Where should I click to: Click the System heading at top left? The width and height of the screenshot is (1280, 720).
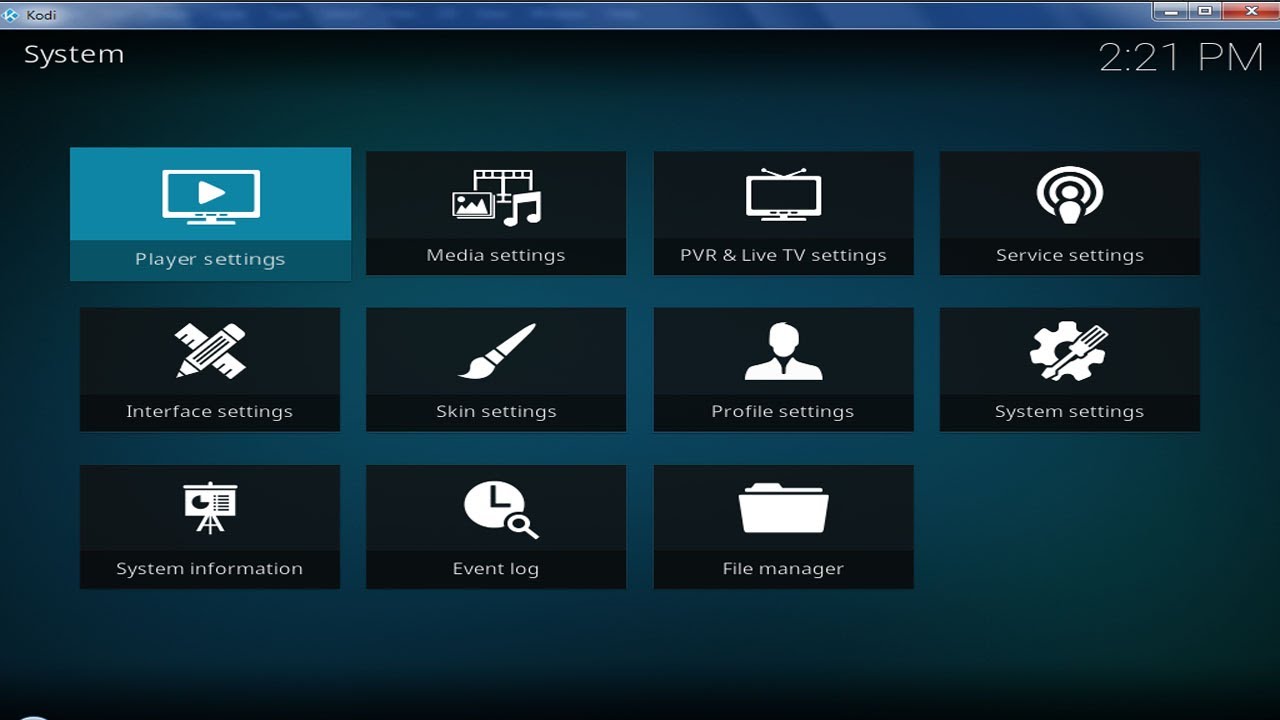point(74,55)
